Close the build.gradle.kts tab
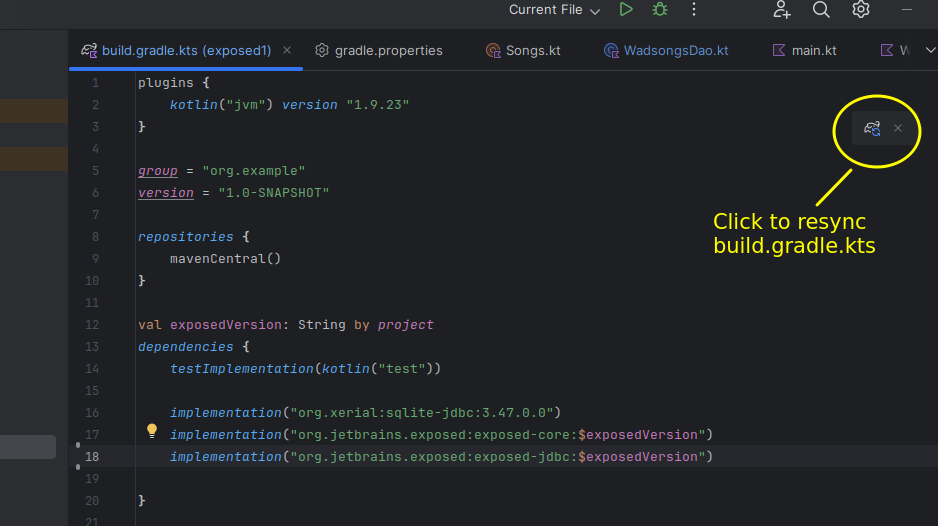The image size is (938, 526). (x=287, y=50)
